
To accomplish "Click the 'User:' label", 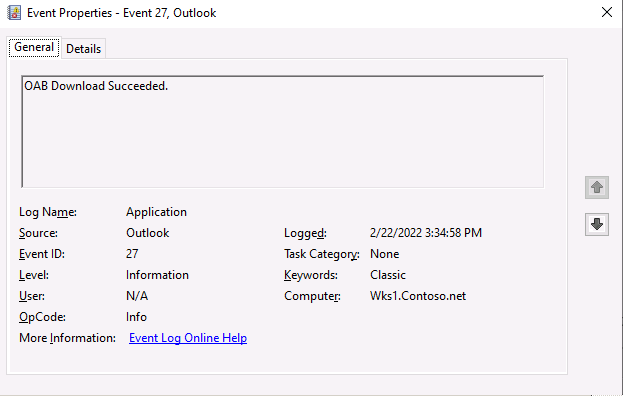I will pyautogui.click(x=32, y=296).
